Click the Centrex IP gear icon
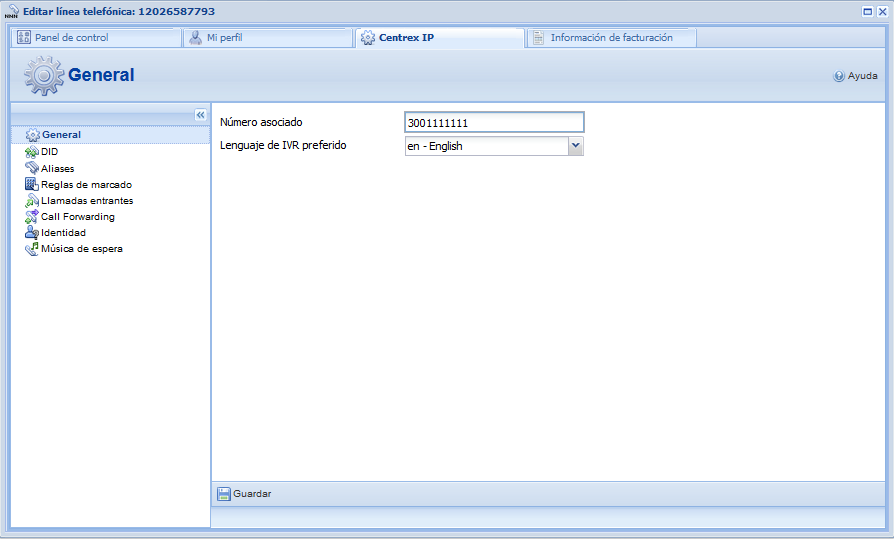This screenshot has width=894, height=539. click(368, 38)
